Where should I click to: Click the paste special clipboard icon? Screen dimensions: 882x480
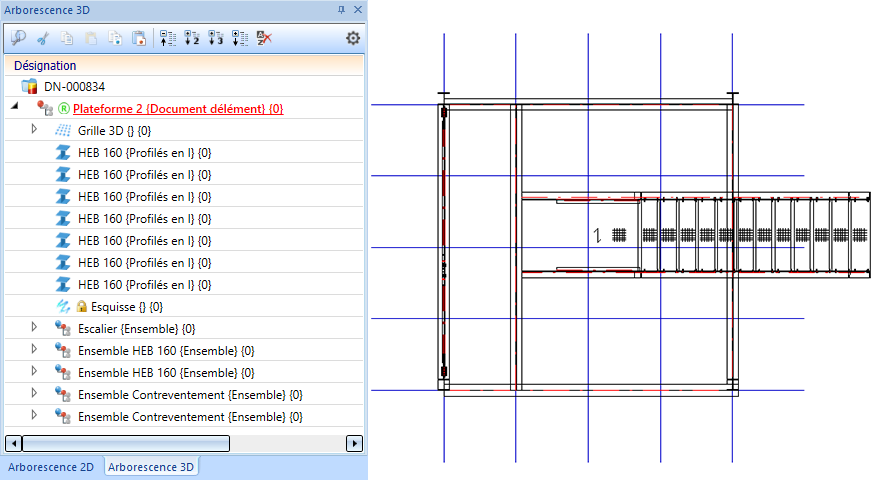pos(139,38)
